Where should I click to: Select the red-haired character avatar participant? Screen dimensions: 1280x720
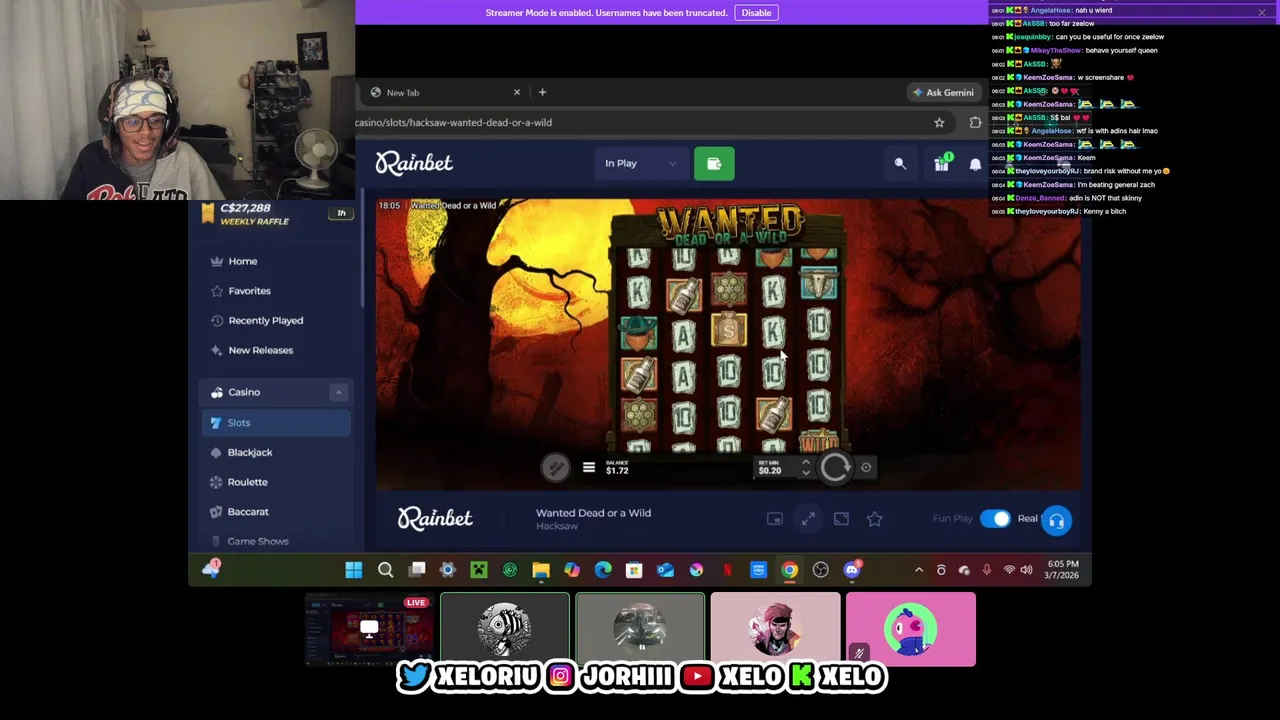[x=775, y=629]
